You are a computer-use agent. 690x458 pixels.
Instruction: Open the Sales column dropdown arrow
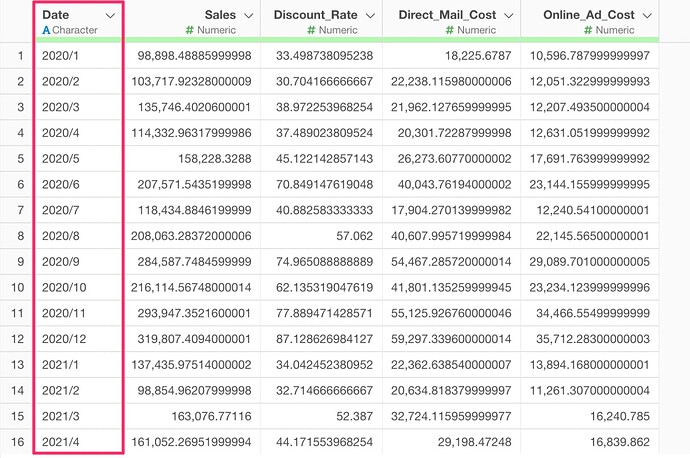click(x=249, y=16)
